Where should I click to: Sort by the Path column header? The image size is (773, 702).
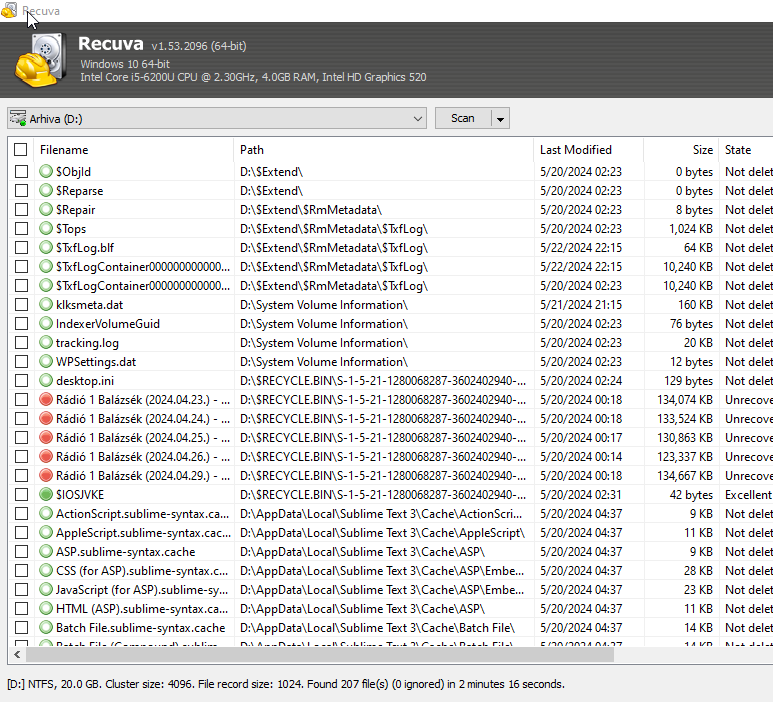384,149
